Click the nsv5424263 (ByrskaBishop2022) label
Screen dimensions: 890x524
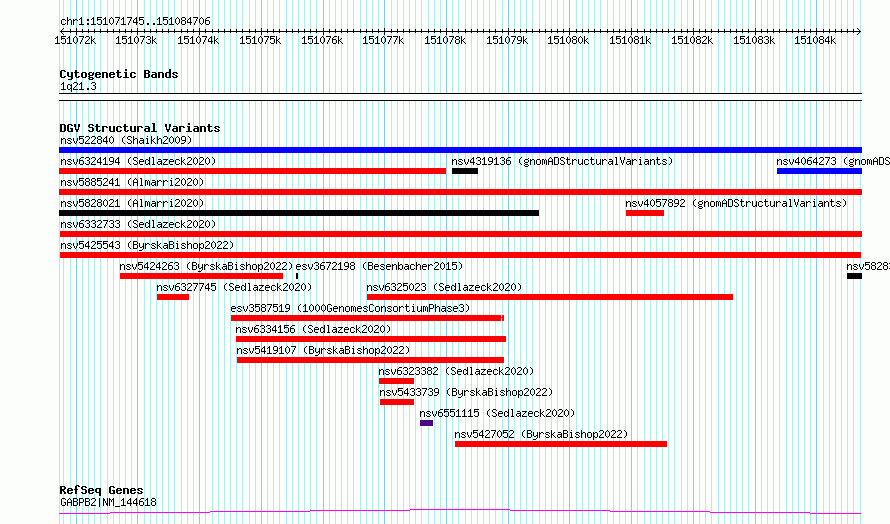(x=206, y=266)
